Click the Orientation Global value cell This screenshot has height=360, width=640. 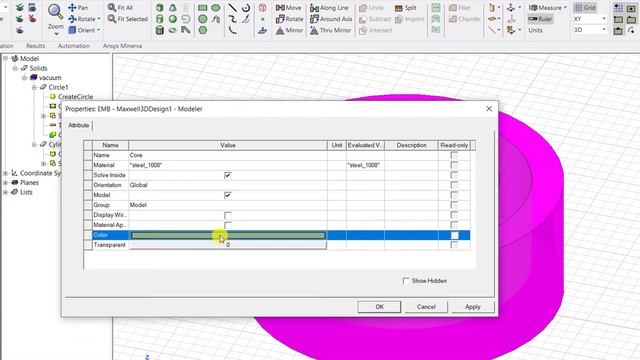point(228,185)
